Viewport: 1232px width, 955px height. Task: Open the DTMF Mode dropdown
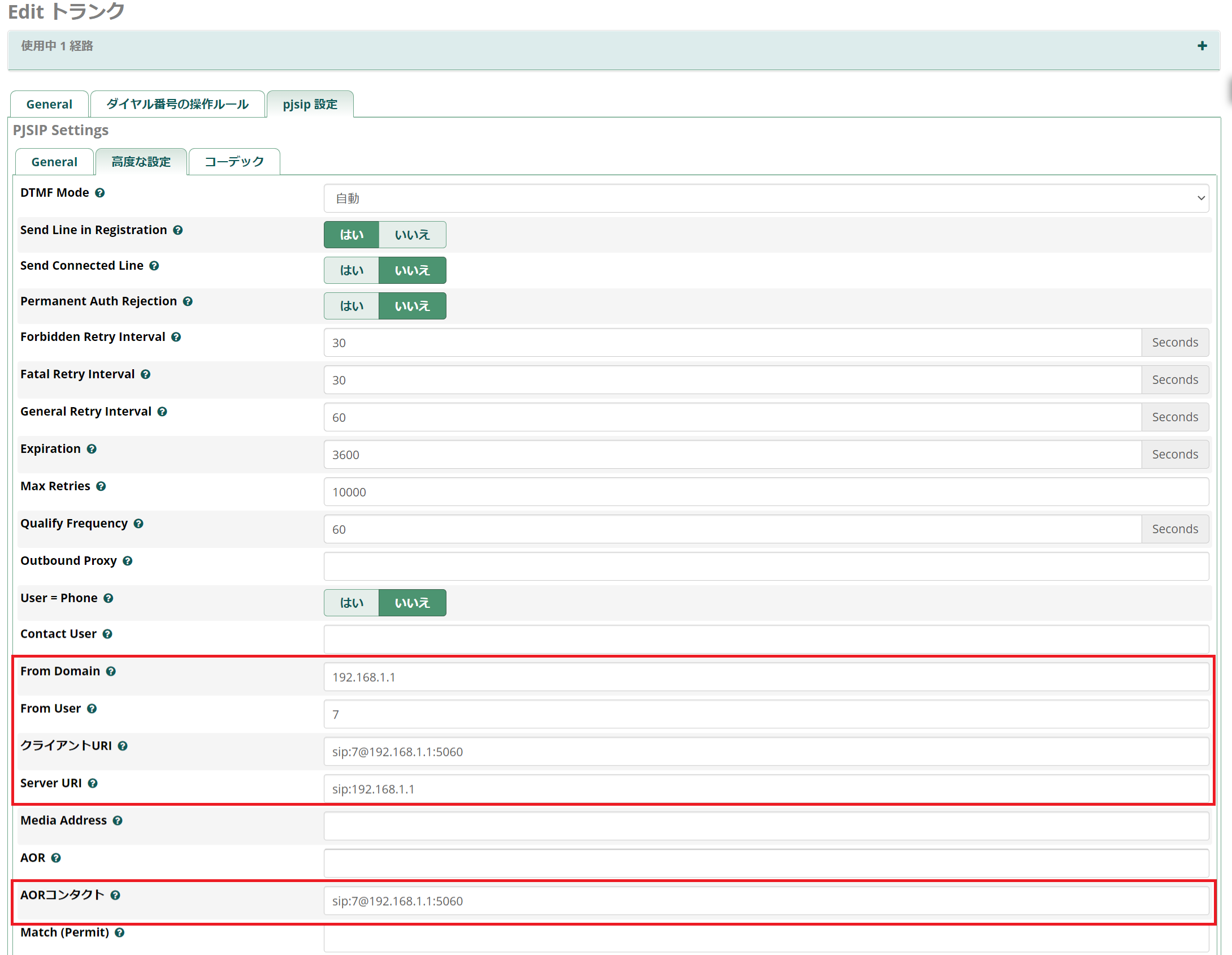[766, 198]
